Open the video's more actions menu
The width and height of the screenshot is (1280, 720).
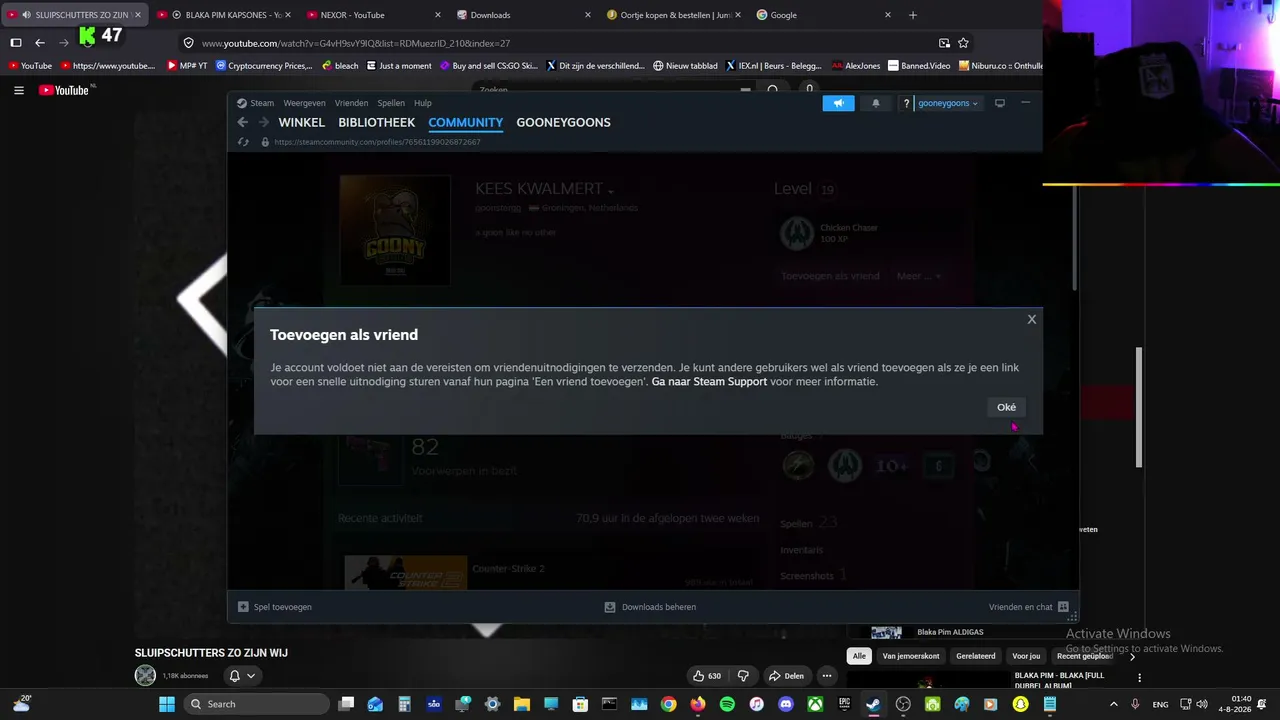point(827,676)
